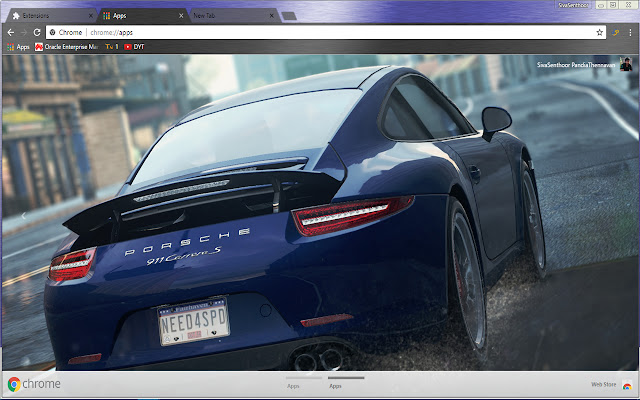Open the DYT YouTube bookmark
The height and width of the screenshot is (400, 640).
tap(134, 47)
